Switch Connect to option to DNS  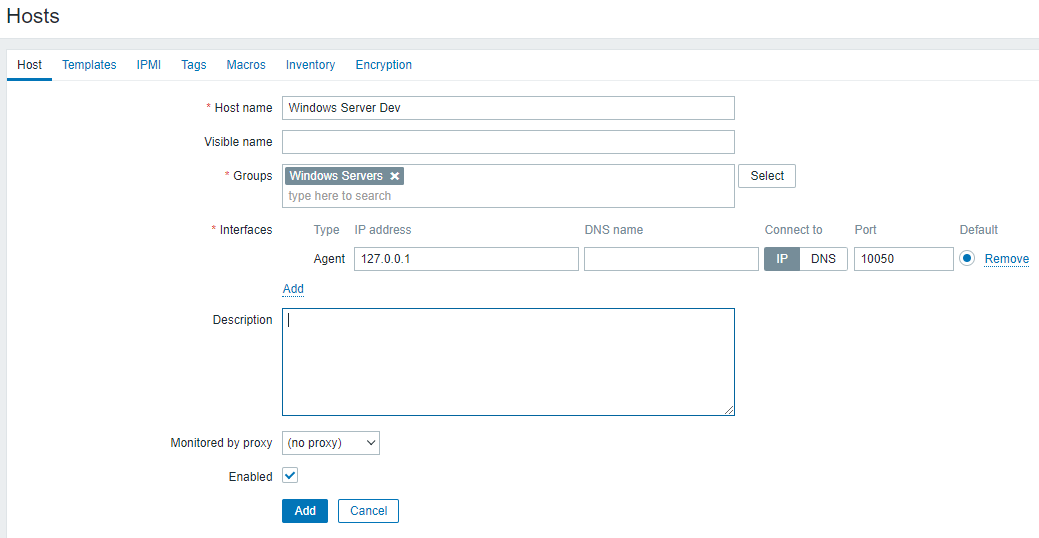pyautogui.click(x=823, y=259)
